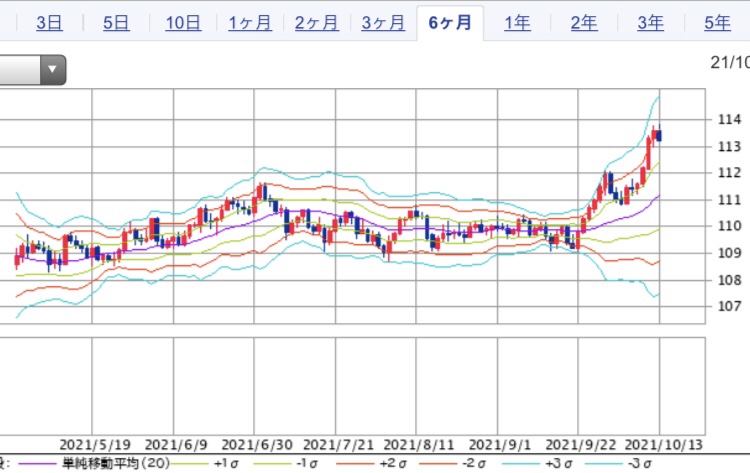Image resolution: width=750 pixels, height=473 pixels.
Task: Show the 2年 chart range
Action: pyautogui.click(x=584, y=23)
